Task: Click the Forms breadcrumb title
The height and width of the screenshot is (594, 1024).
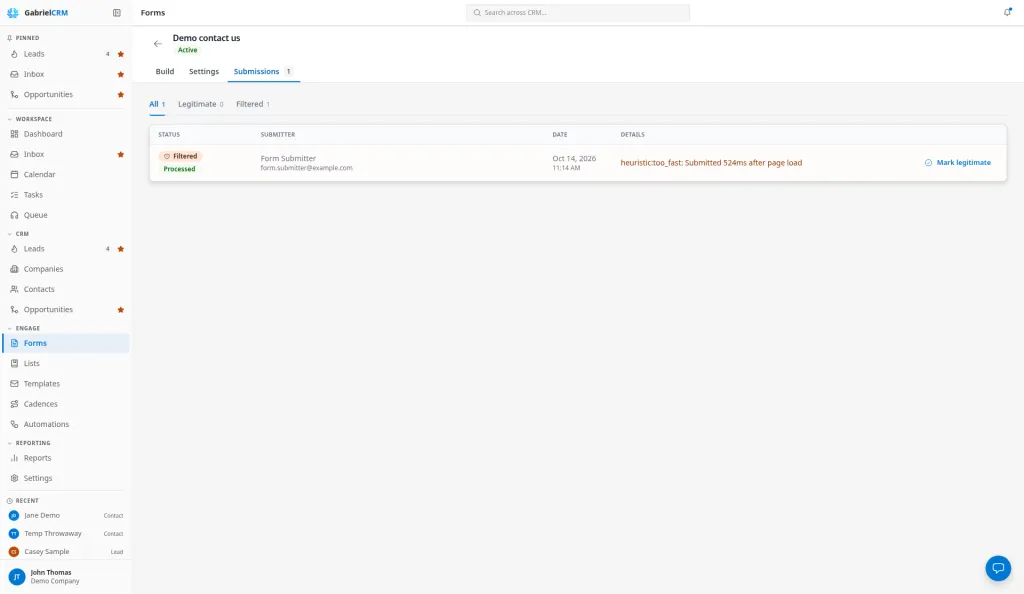Action: tap(153, 12)
